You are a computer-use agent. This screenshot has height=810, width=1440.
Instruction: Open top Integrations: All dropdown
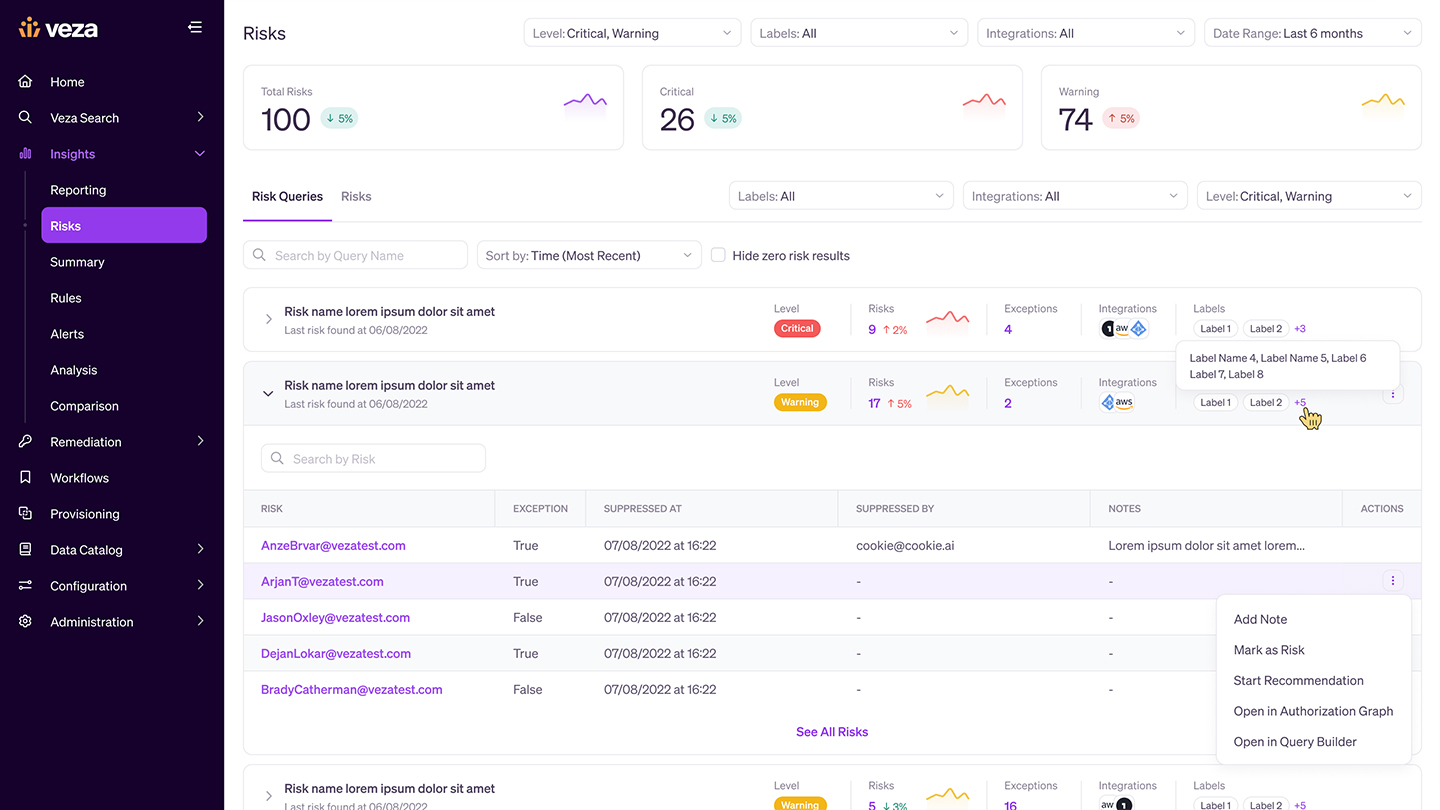click(x=1086, y=33)
